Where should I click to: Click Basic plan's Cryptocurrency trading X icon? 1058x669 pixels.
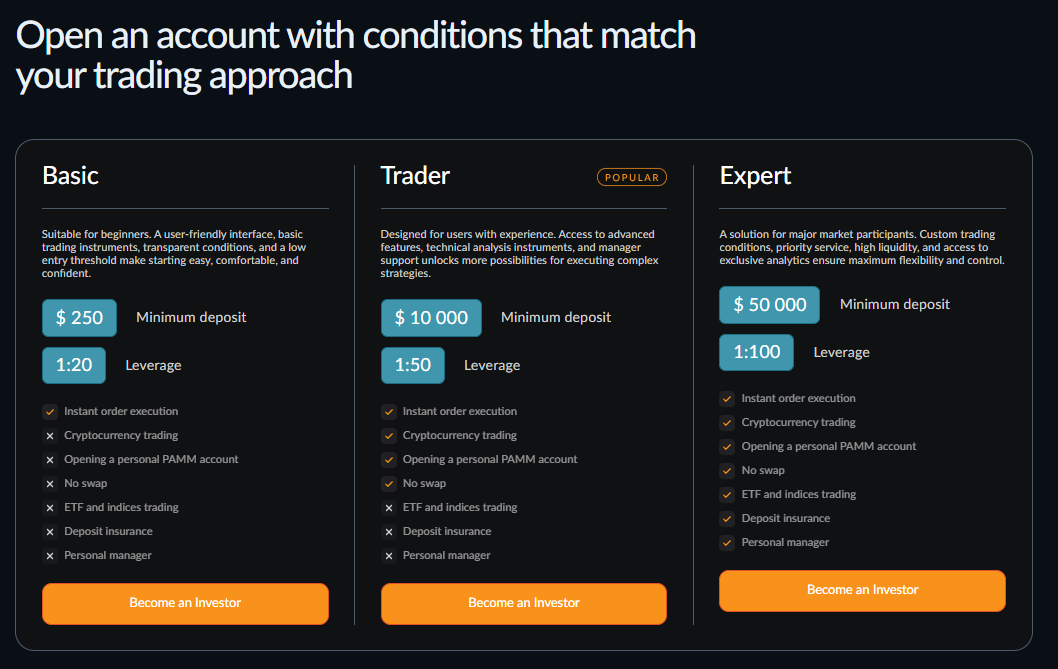click(50, 435)
